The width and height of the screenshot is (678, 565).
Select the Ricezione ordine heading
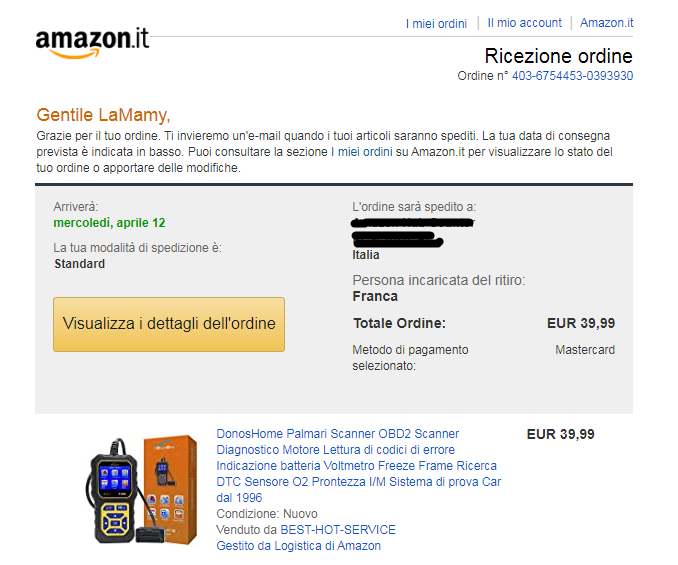pyautogui.click(x=558, y=56)
